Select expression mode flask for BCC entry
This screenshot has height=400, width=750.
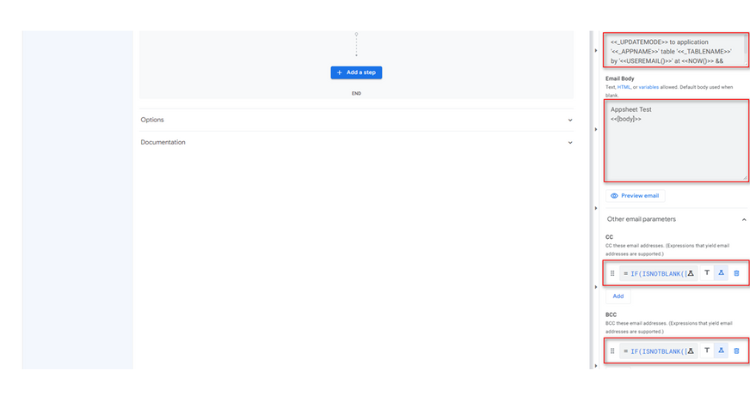(721, 351)
